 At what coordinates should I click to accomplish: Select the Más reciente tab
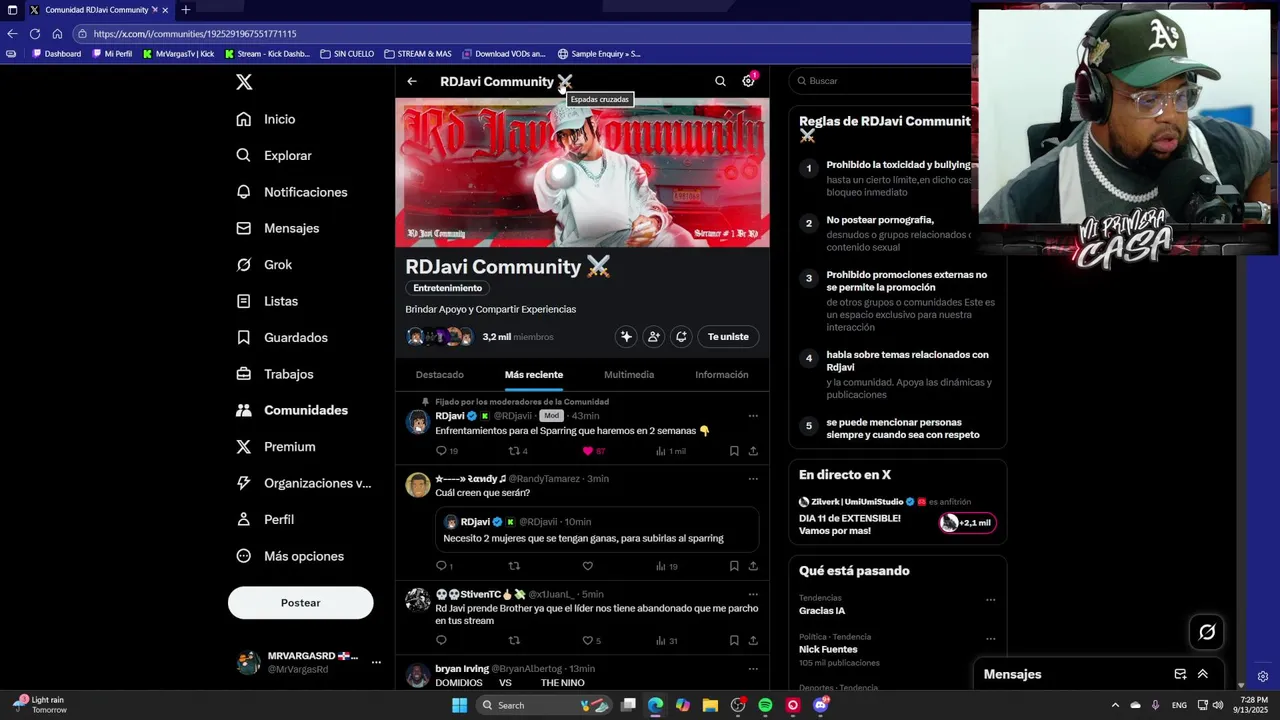534,375
